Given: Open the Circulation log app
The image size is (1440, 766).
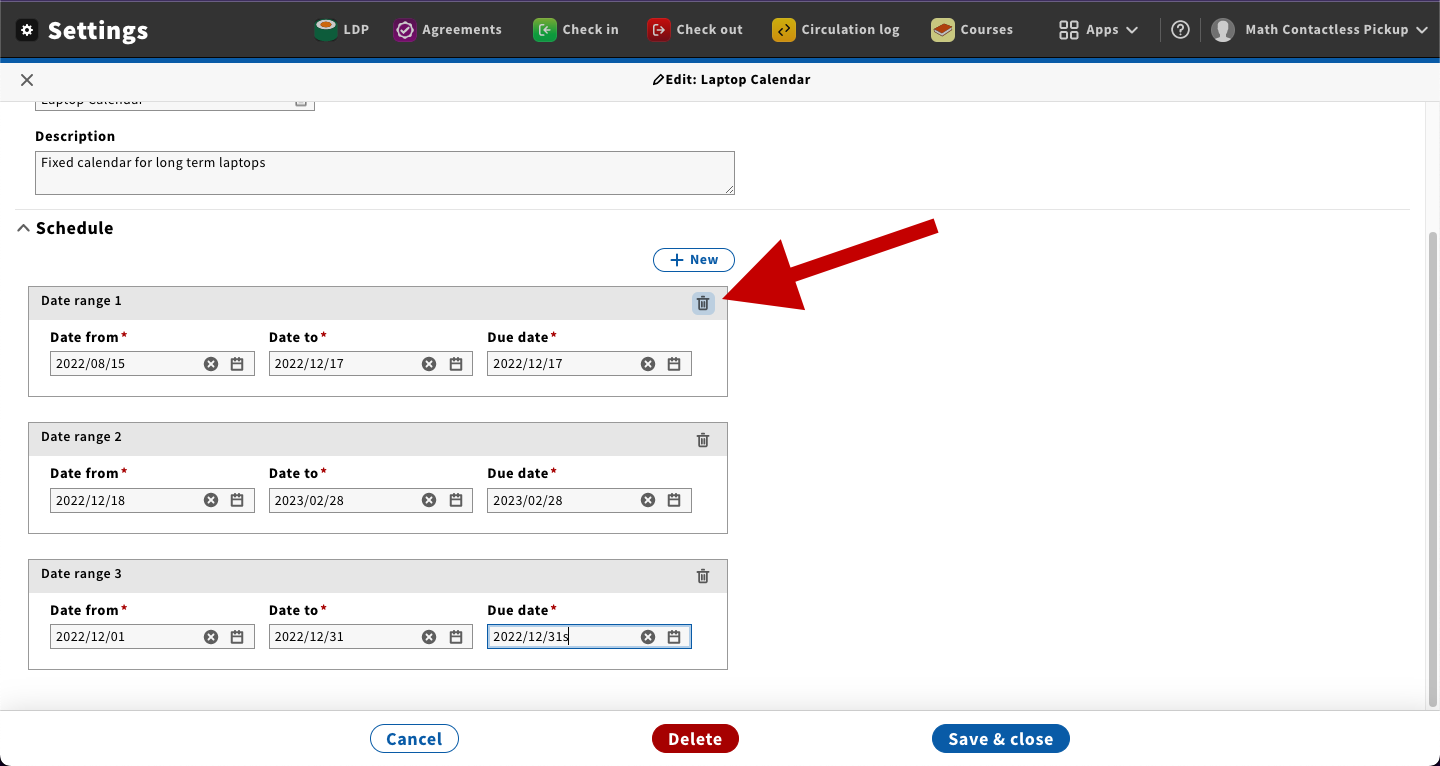Looking at the screenshot, I should pyautogui.click(x=836, y=30).
